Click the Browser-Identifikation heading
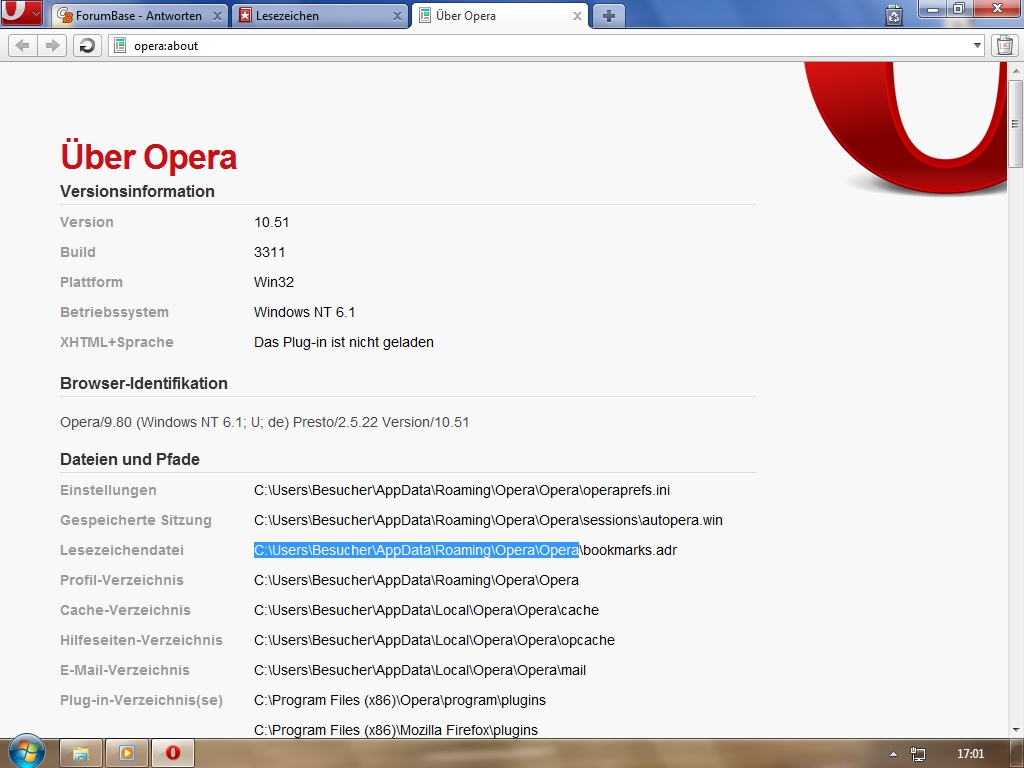This screenshot has height=768, width=1024. 144,383
